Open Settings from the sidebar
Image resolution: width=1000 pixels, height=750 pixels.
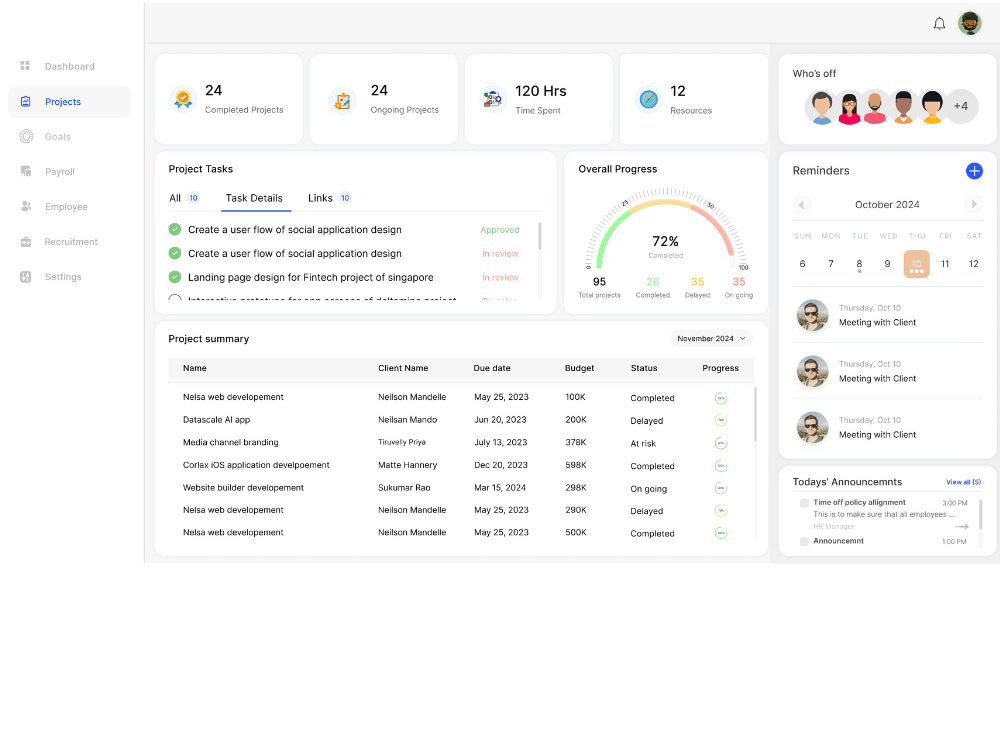coord(63,277)
